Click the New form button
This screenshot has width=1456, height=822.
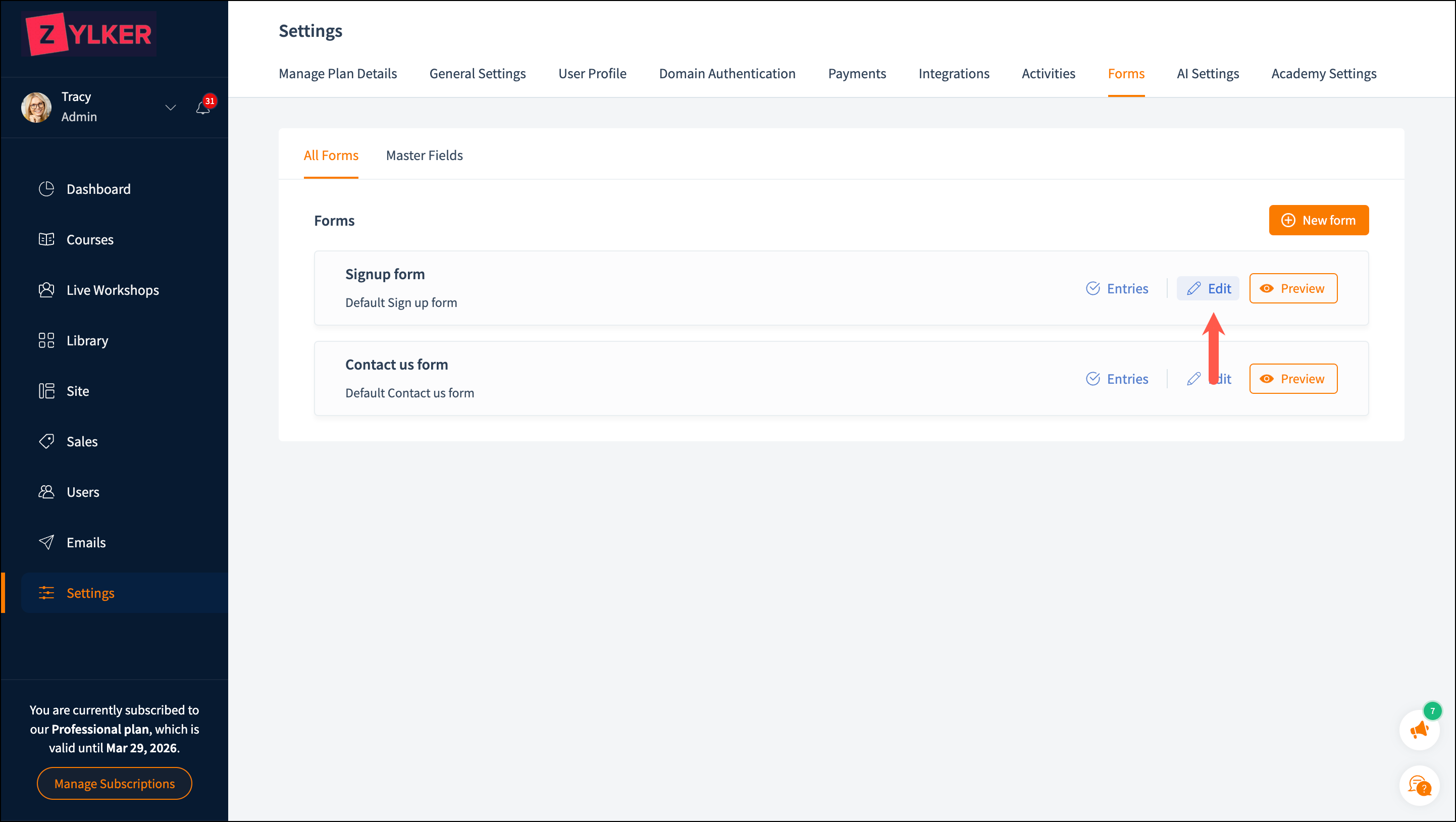[1318, 221]
